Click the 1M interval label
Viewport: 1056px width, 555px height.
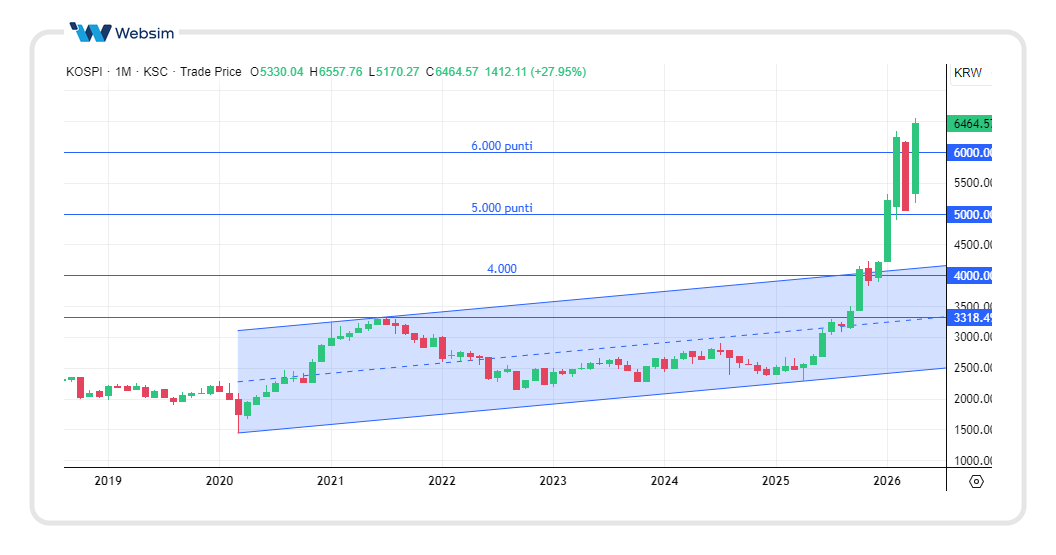[x=123, y=72]
